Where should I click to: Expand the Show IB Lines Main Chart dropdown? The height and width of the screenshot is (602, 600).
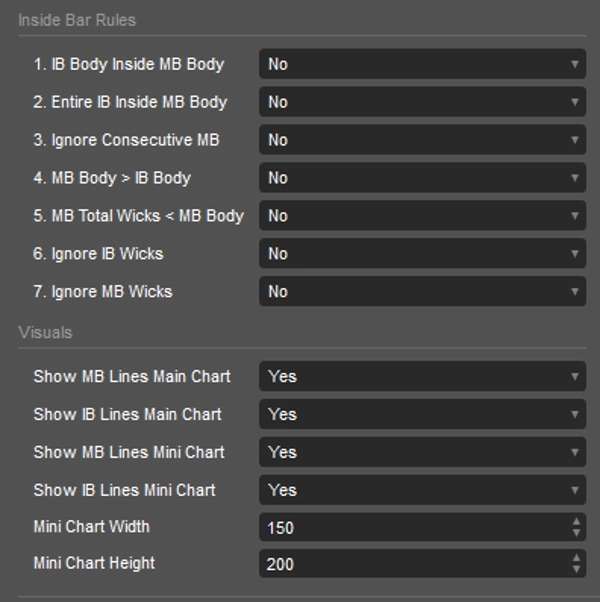[422, 414]
